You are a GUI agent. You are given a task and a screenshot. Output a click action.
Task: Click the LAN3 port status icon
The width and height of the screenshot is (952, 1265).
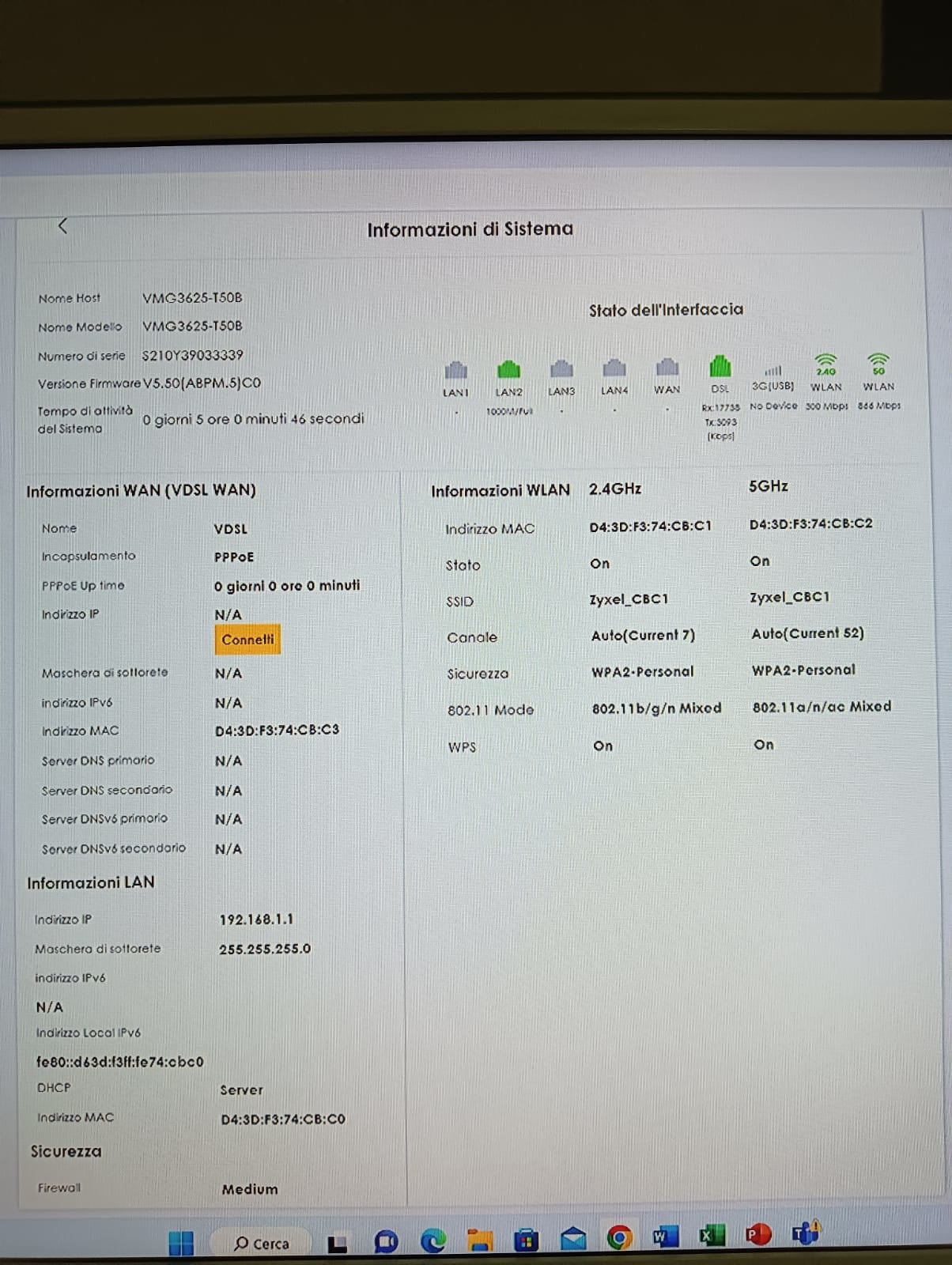click(561, 368)
